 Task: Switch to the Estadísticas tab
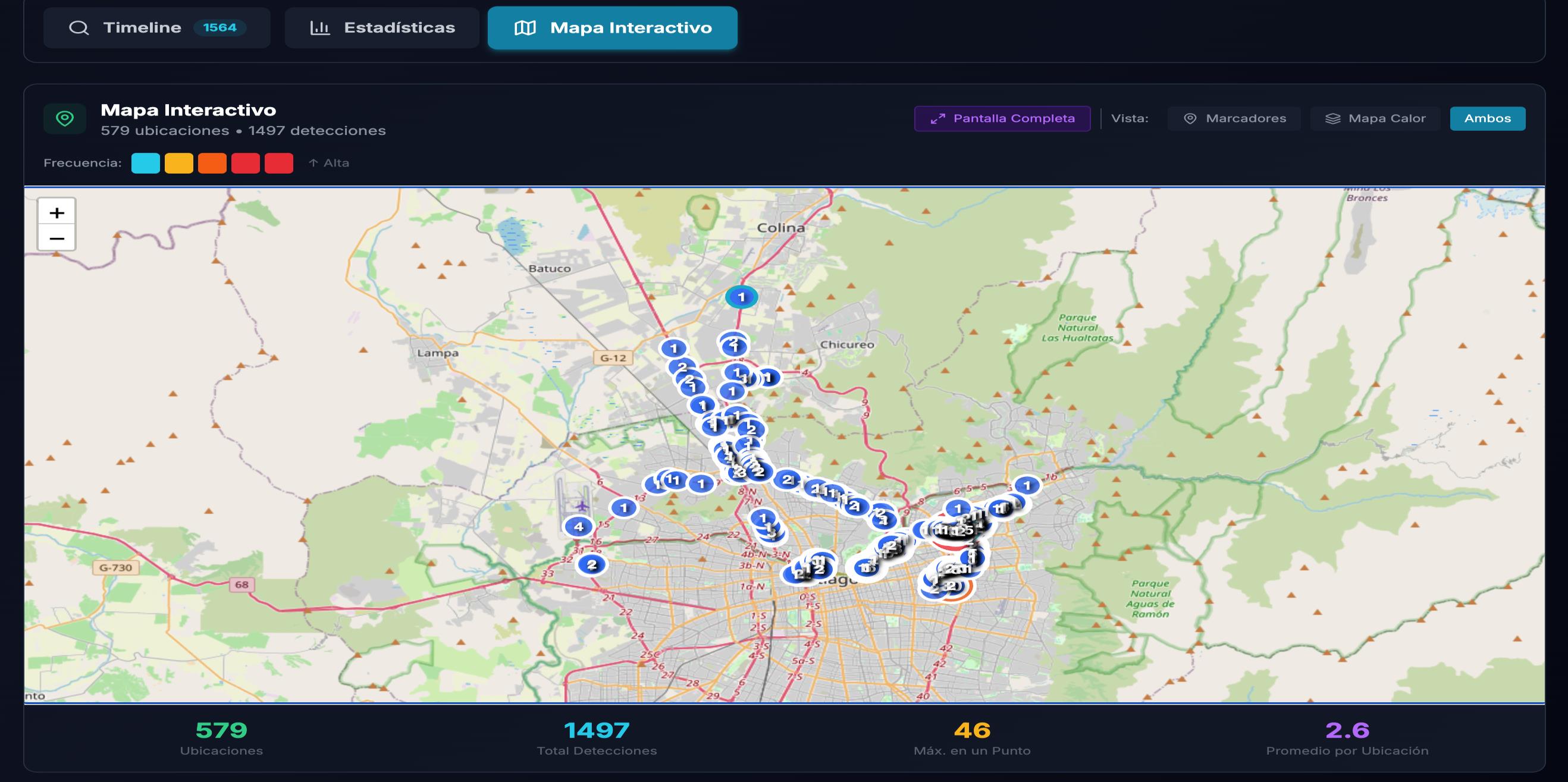(382, 27)
